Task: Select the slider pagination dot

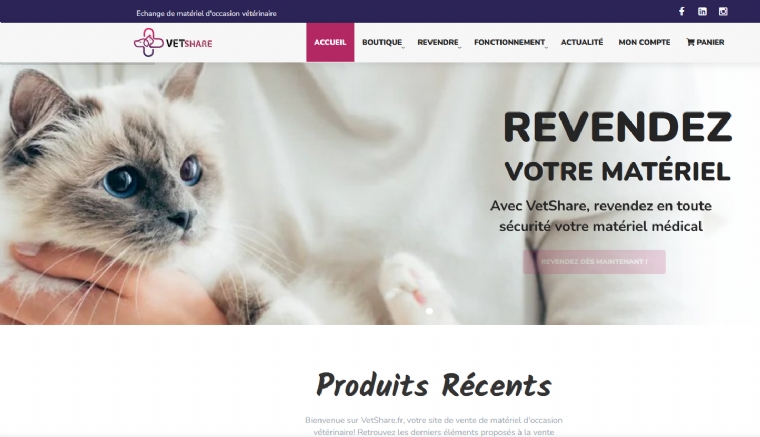Action: [x=429, y=311]
